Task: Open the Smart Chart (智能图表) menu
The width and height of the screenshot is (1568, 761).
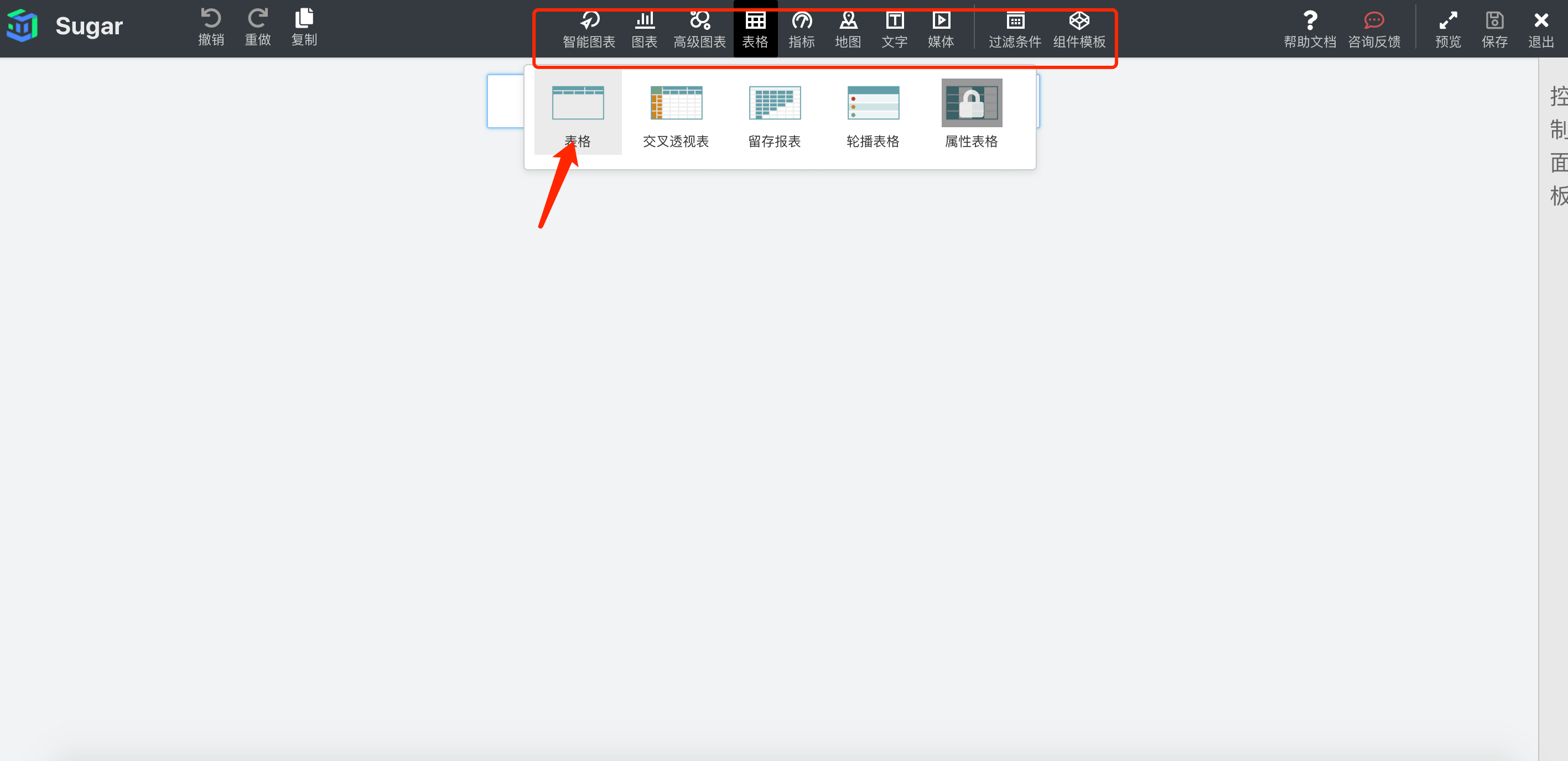Action: coord(589,29)
